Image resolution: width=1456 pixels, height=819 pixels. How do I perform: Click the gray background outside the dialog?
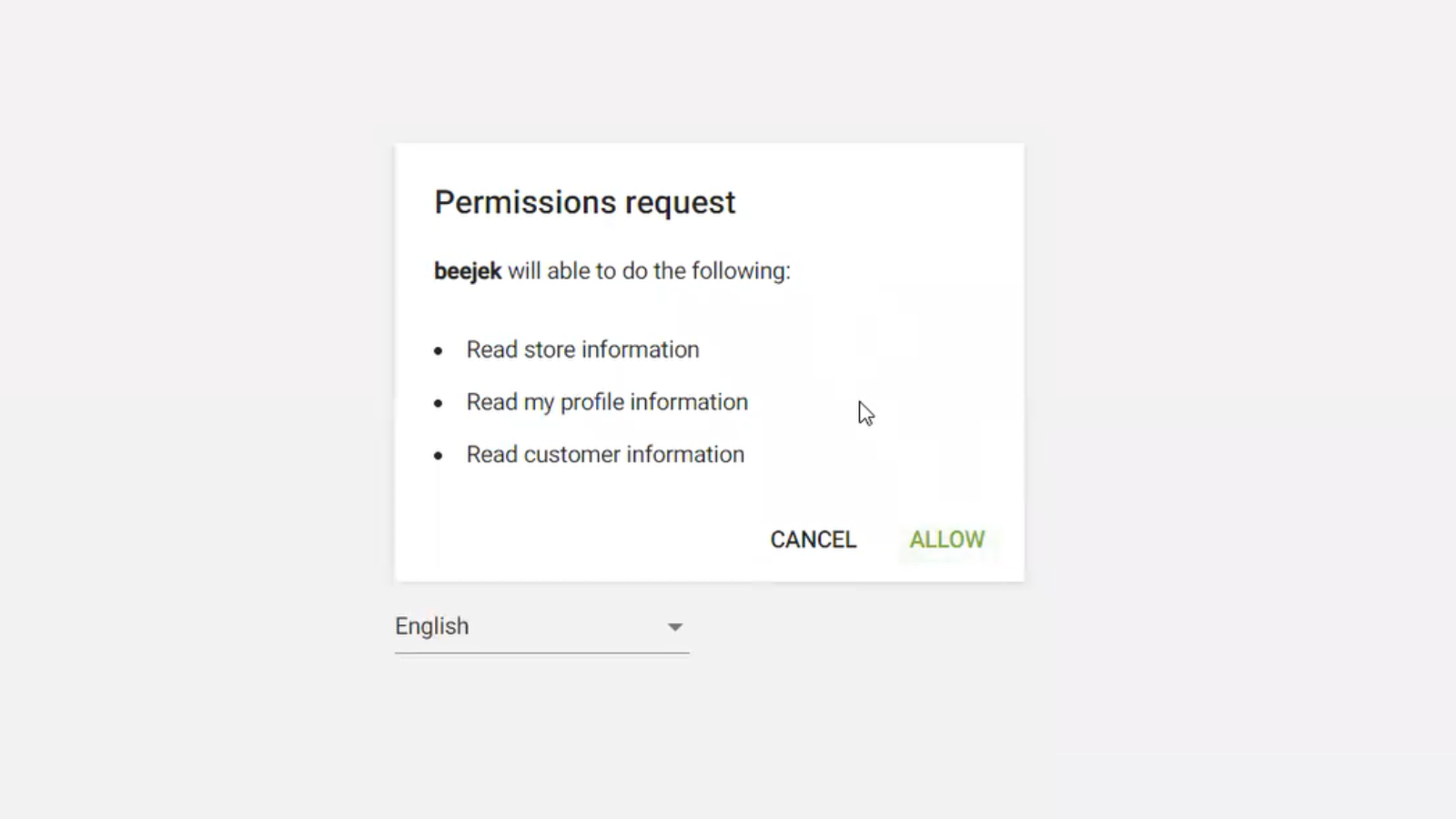coord(182,409)
